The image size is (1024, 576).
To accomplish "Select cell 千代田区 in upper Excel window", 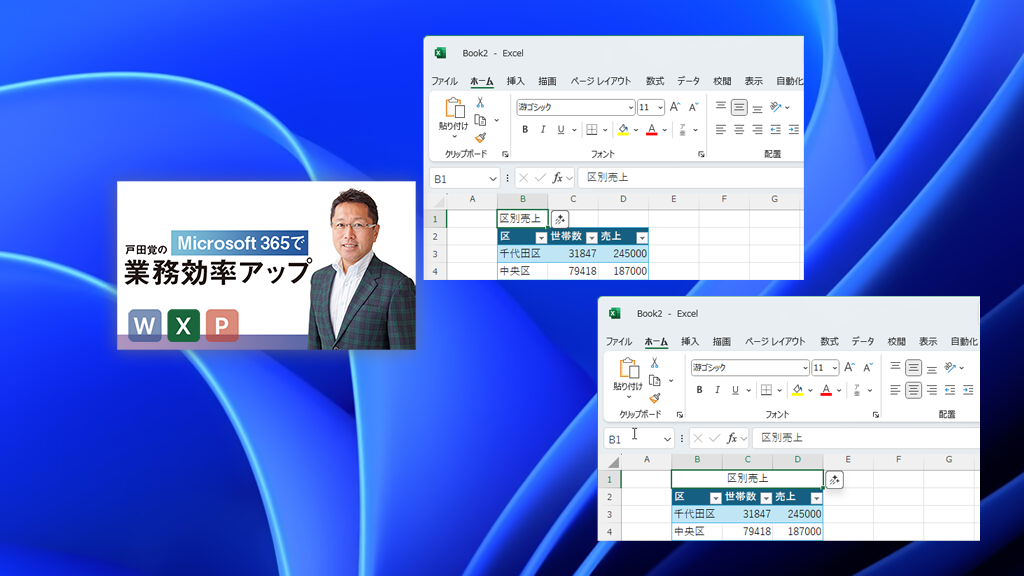I will (x=522, y=254).
